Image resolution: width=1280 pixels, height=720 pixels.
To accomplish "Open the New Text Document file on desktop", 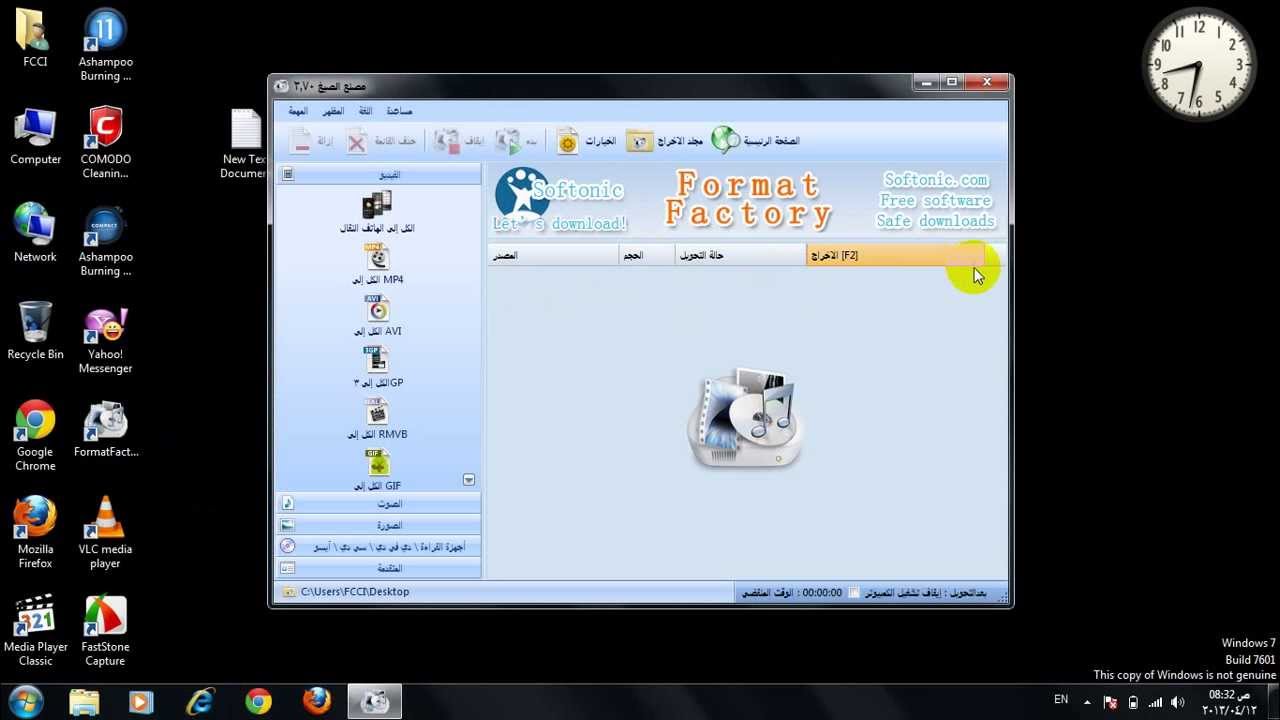I will click(x=245, y=144).
